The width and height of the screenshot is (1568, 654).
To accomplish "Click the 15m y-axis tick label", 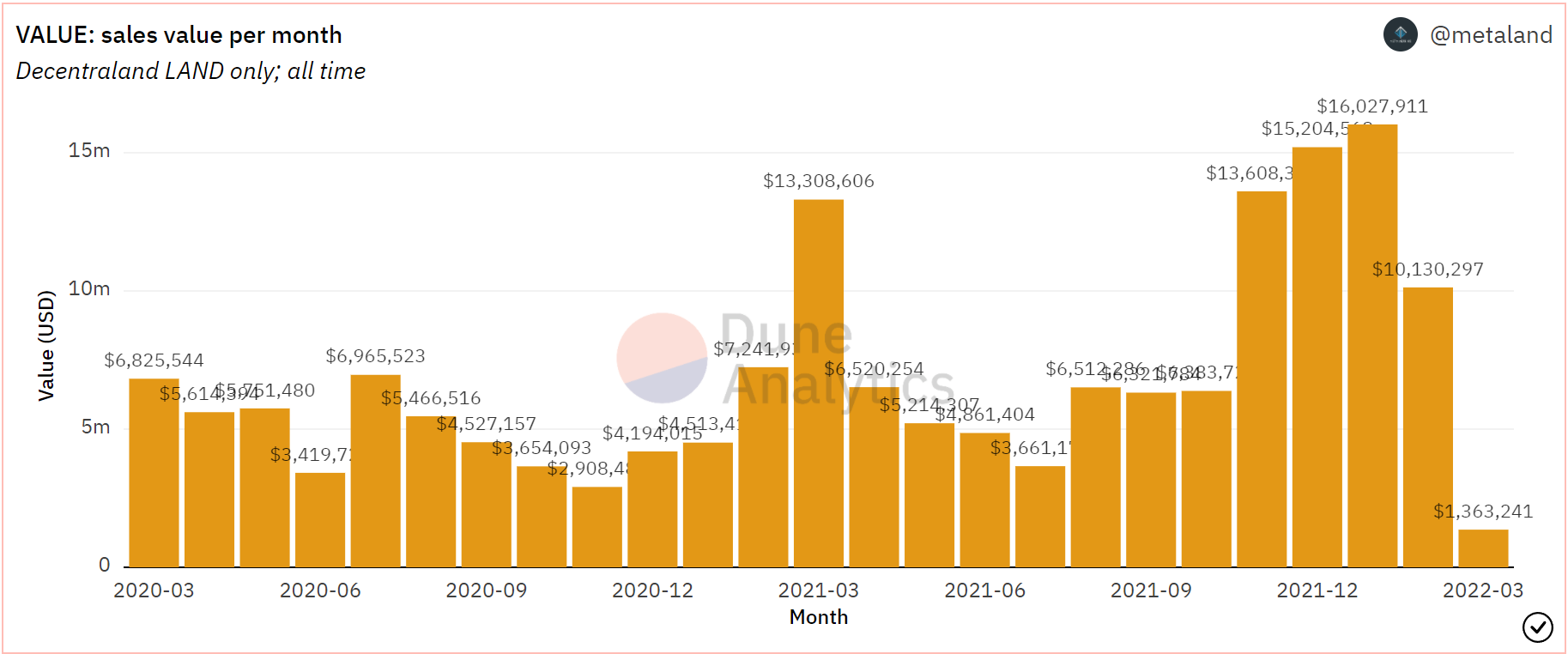I will [x=89, y=151].
